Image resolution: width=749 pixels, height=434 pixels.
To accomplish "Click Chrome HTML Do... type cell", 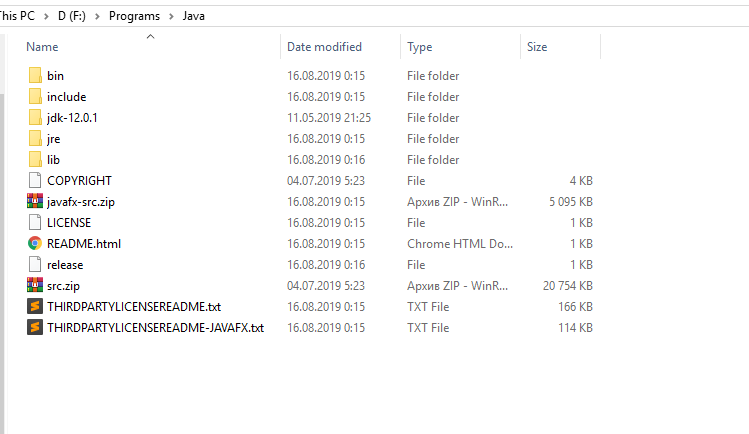I will click(460, 243).
